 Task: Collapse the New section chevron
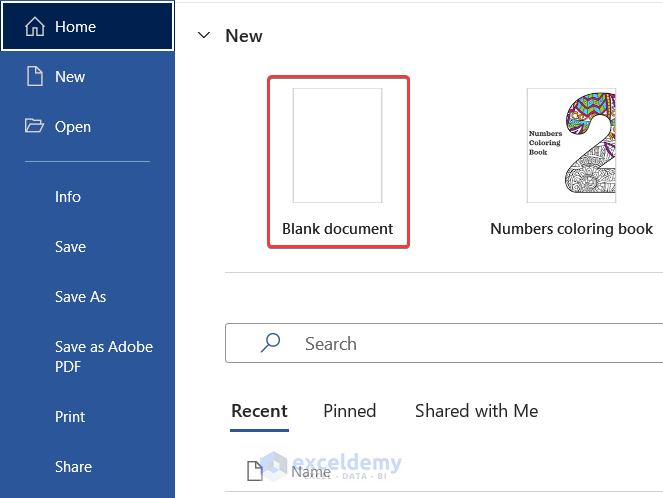point(204,35)
